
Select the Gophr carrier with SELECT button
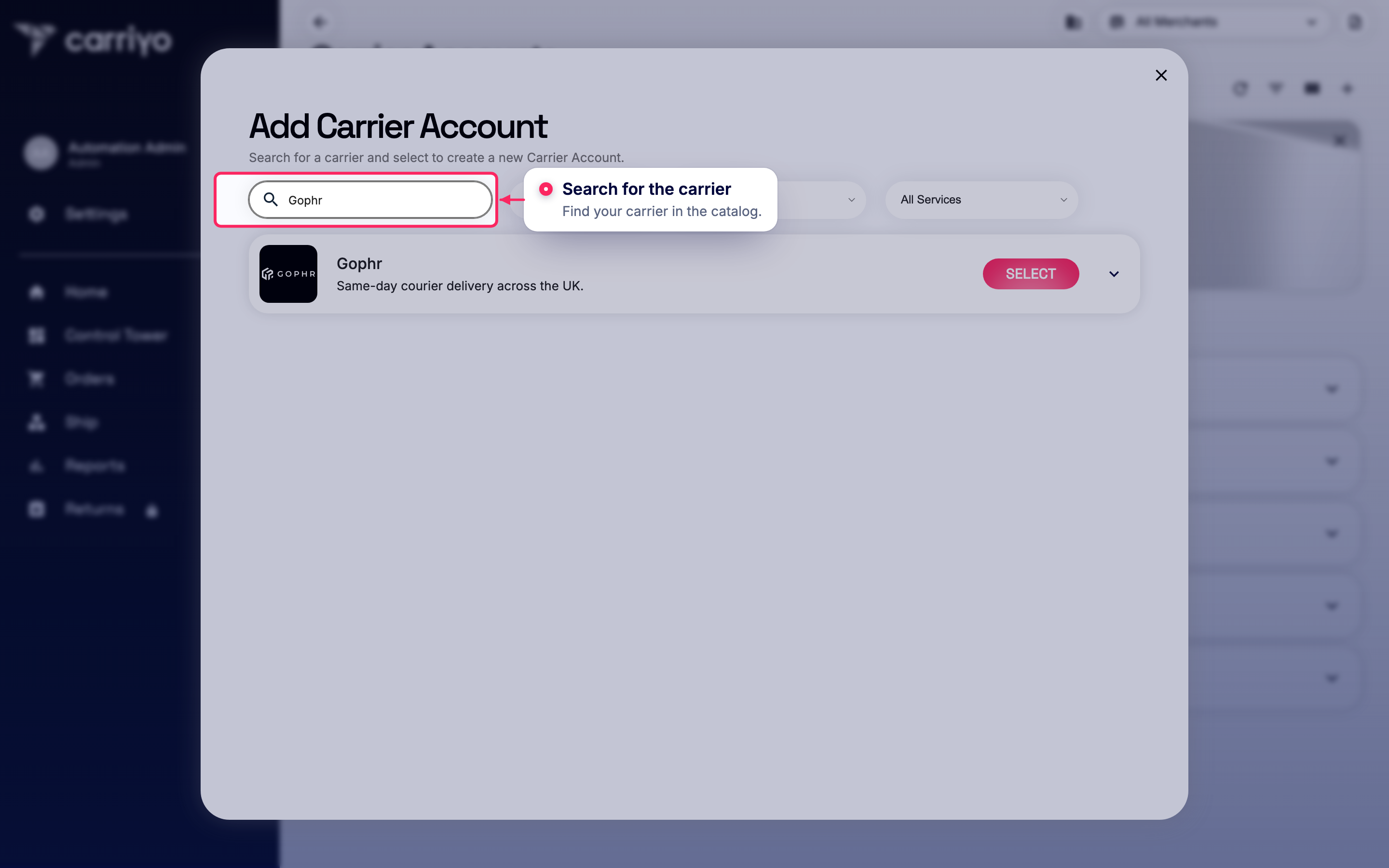pyautogui.click(x=1030, y=274)
